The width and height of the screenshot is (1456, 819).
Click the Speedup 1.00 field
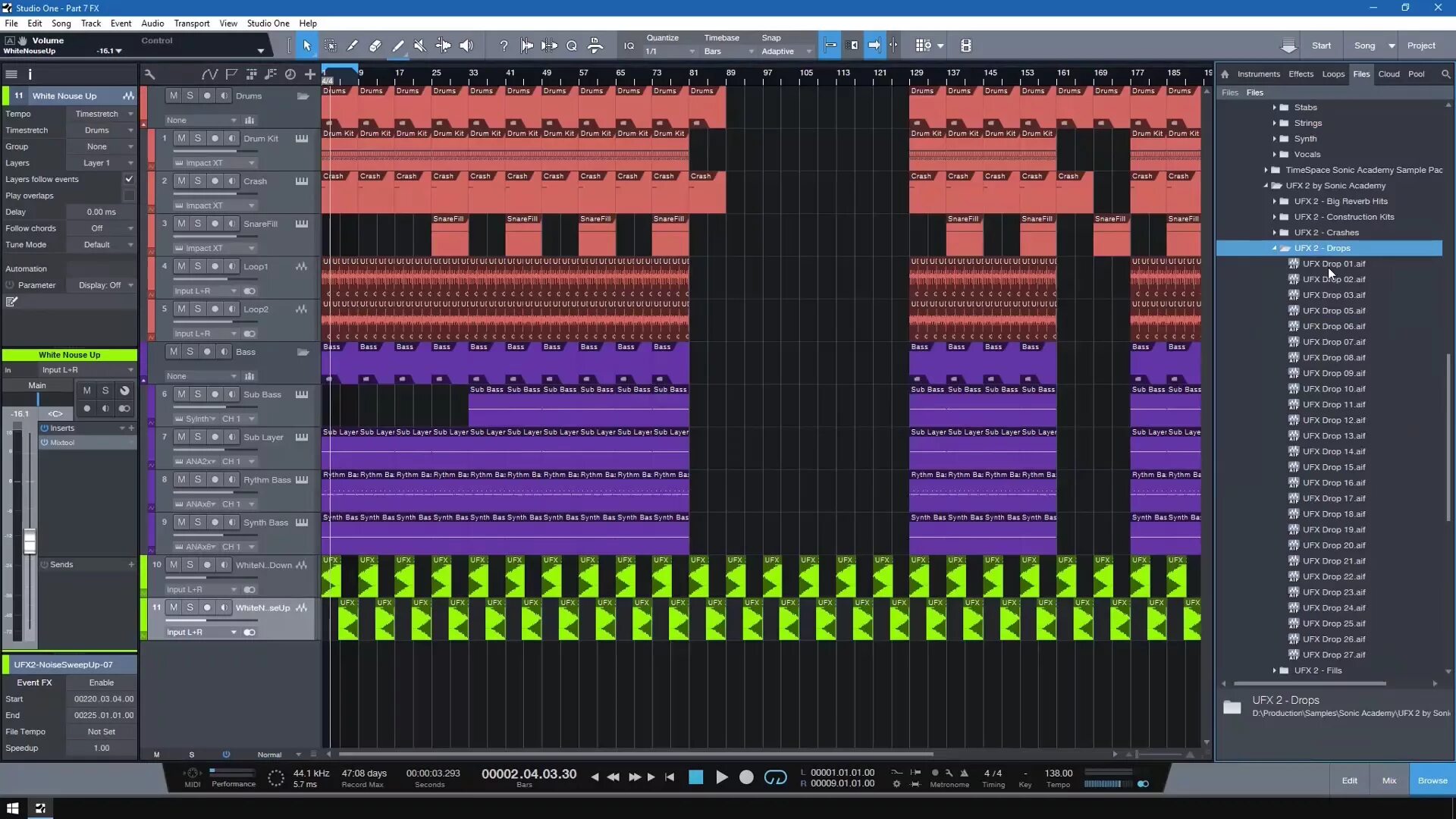coord(102,748)
